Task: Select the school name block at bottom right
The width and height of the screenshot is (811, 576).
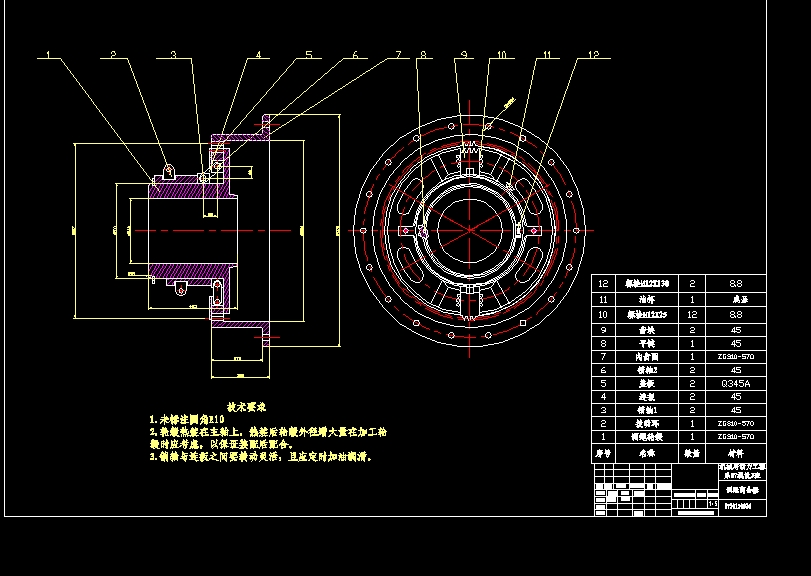Action: click(x=742, y=473)
